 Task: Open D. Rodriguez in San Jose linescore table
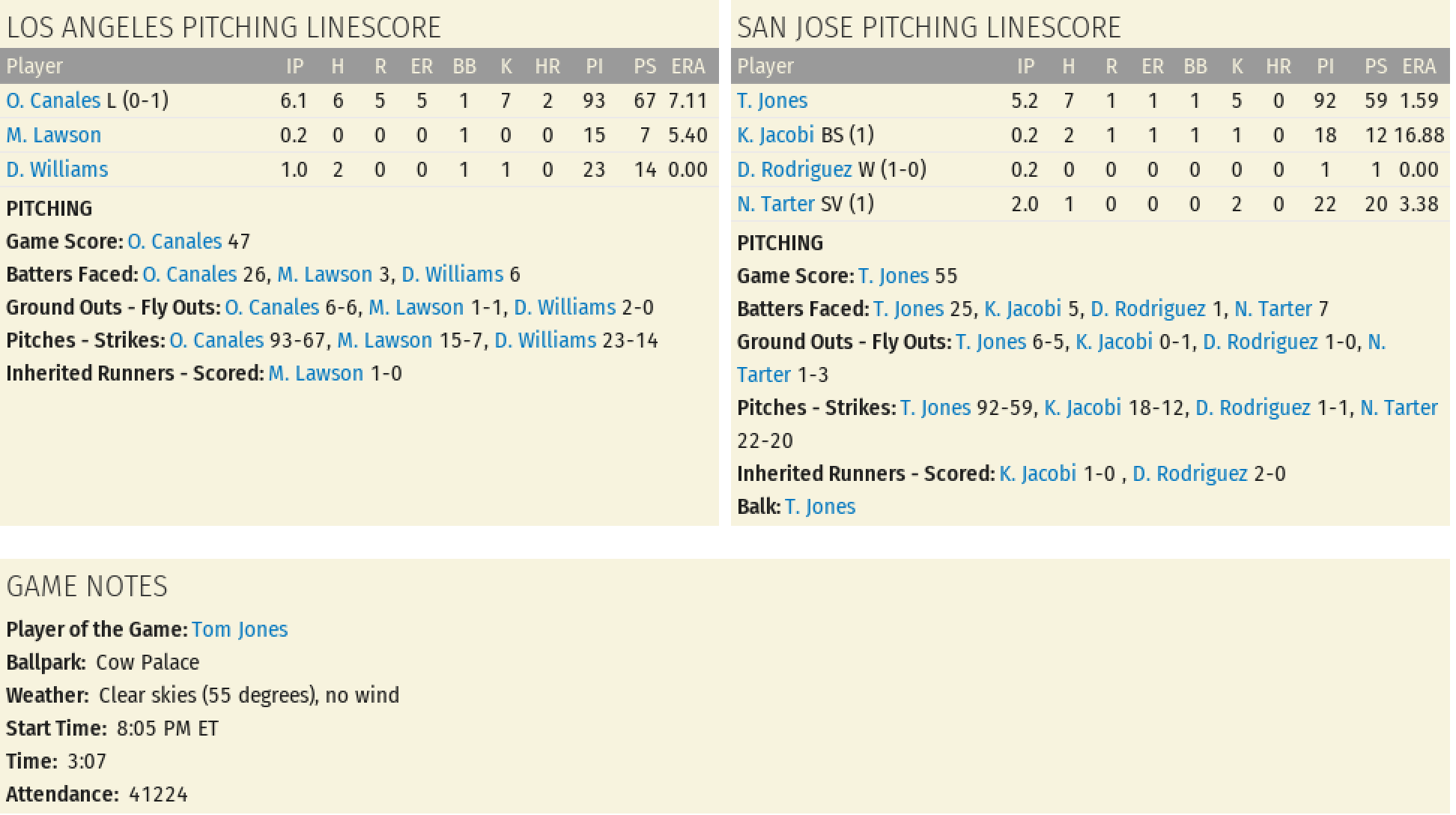[795, 169]
